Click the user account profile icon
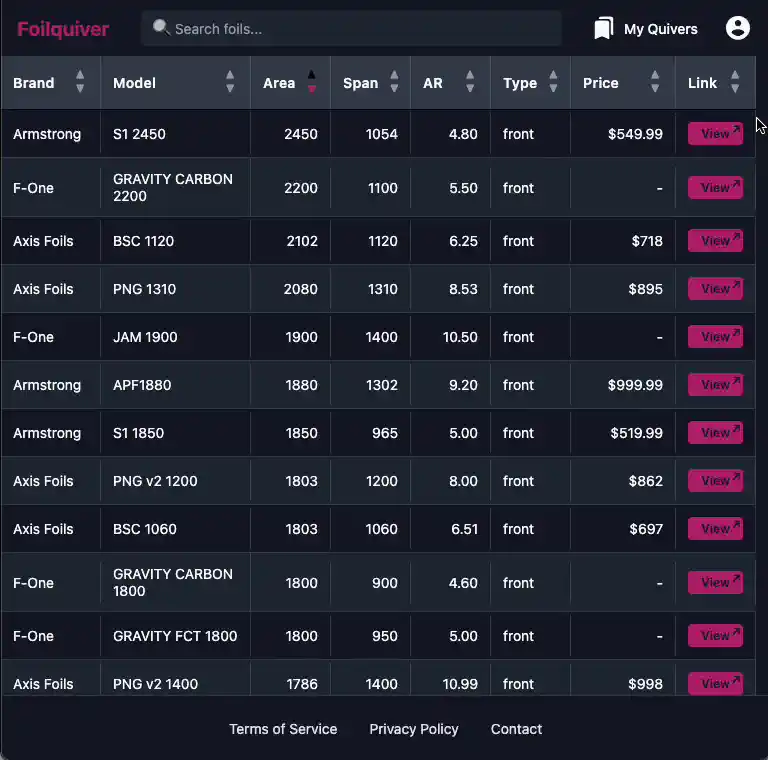This screenshot has width=768, height=760. coord(737,28)
